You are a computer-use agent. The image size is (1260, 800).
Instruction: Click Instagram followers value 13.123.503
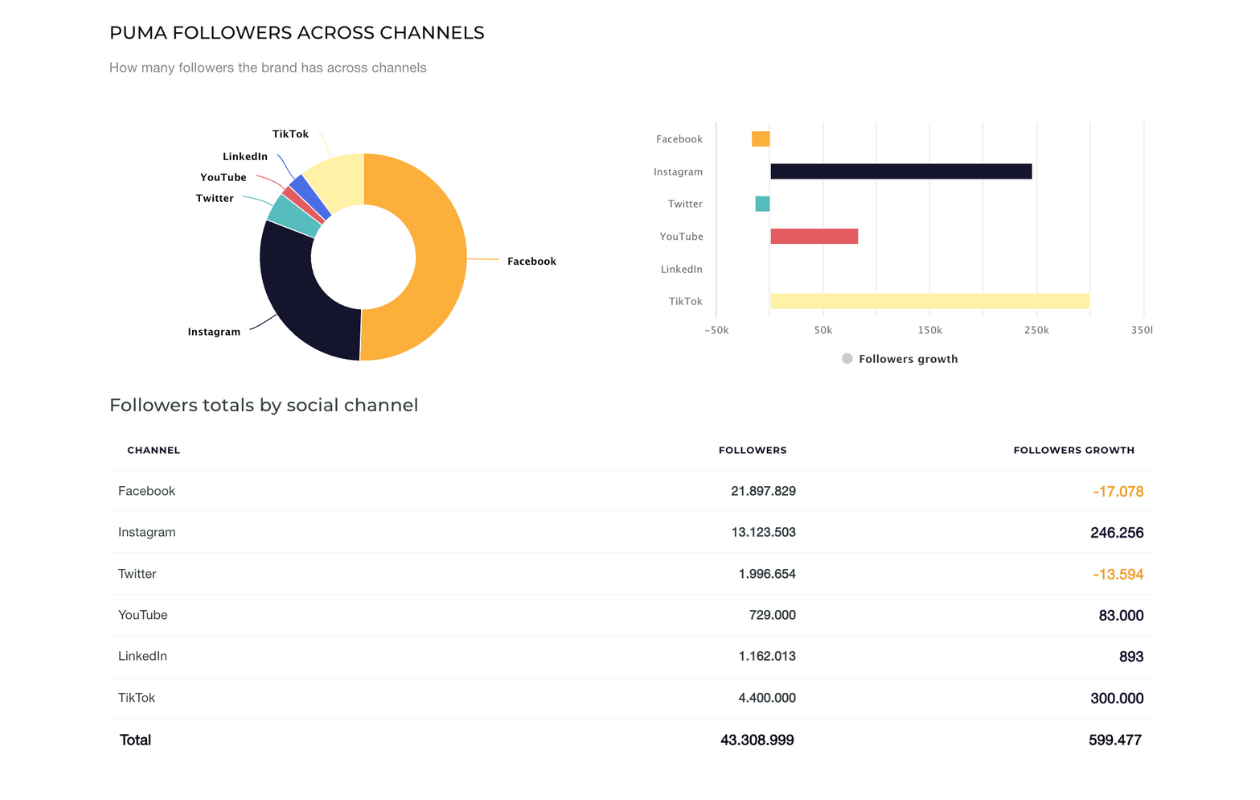pyautogui.click(x=763, y=532)
